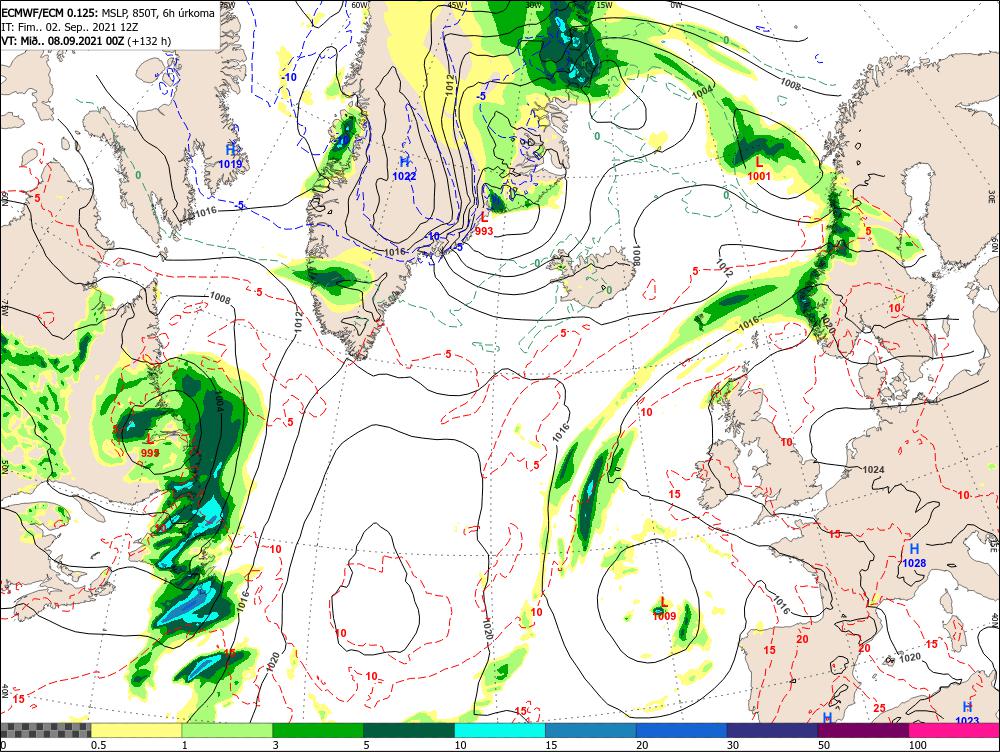
Task: Click the valid time line 'VT: Mið.. 08.09.2021 00Z'
Action: pyautogui.click(x=63, y=41)
